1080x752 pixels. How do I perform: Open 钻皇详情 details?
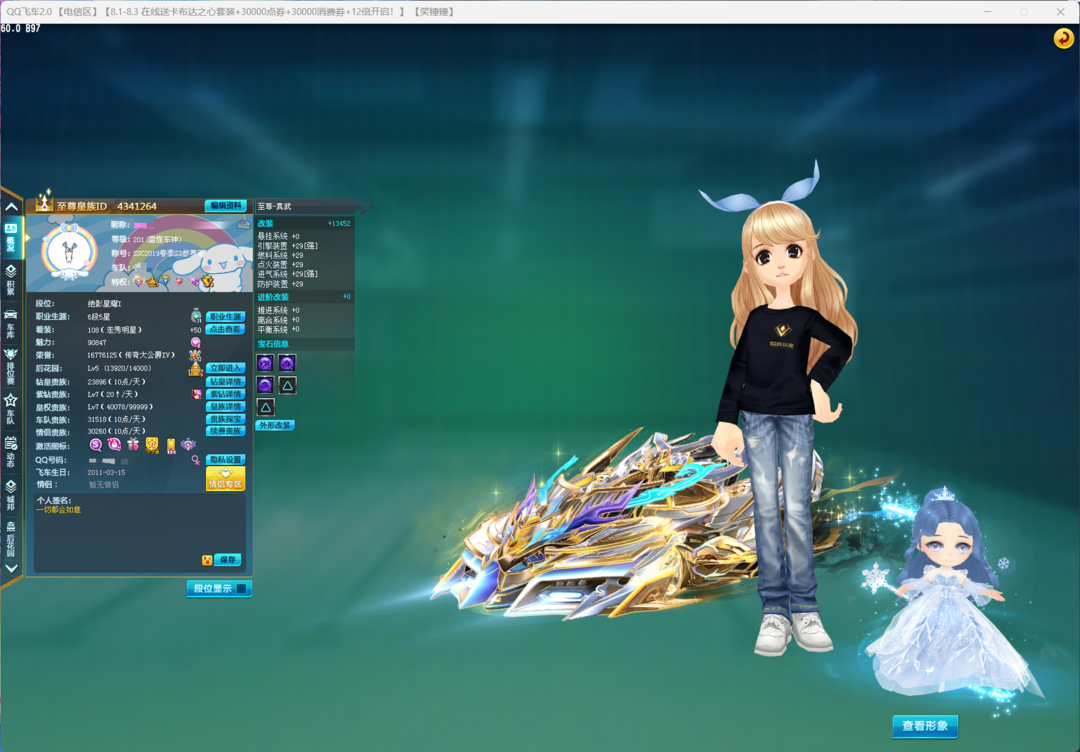(x=225, y=382)
